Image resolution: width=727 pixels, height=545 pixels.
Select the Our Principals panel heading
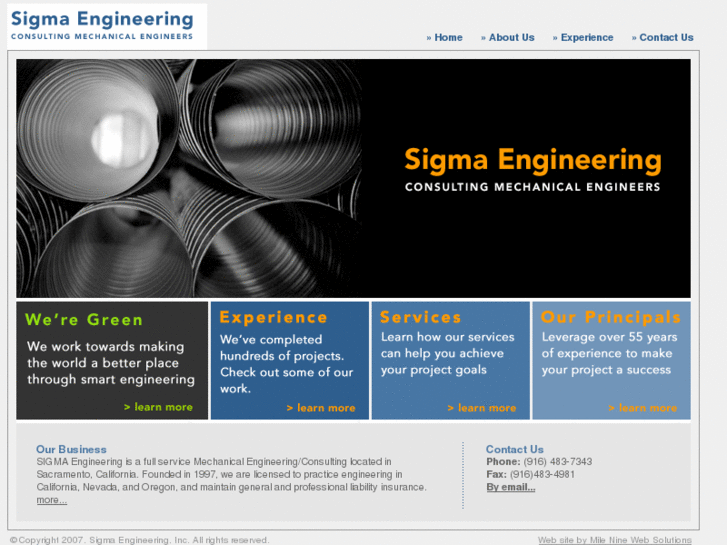tap(611, 317)
